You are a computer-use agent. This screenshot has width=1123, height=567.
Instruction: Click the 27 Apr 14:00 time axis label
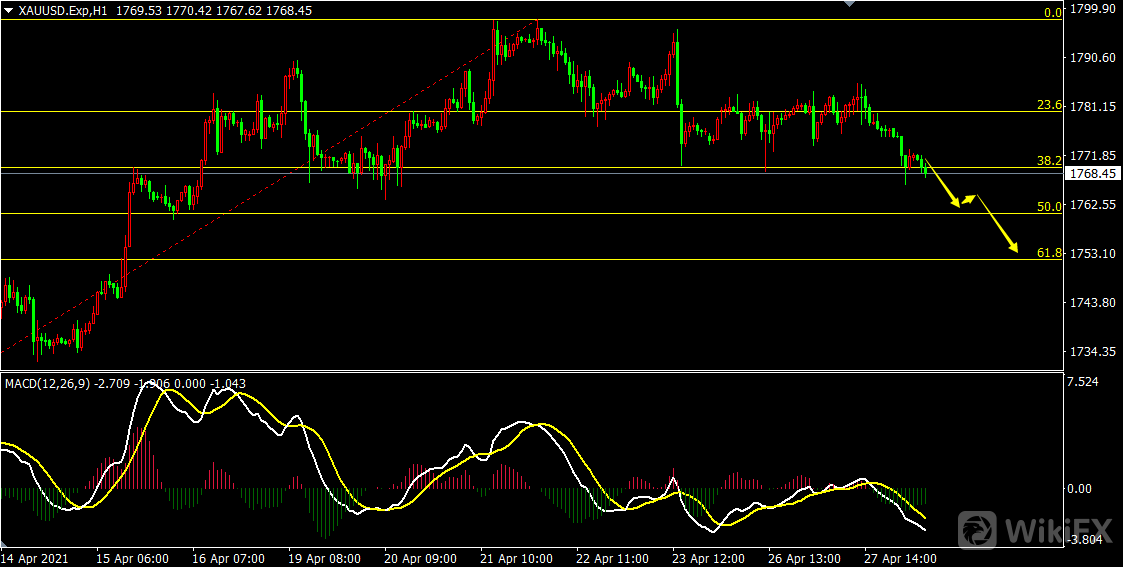pos(902,557)
